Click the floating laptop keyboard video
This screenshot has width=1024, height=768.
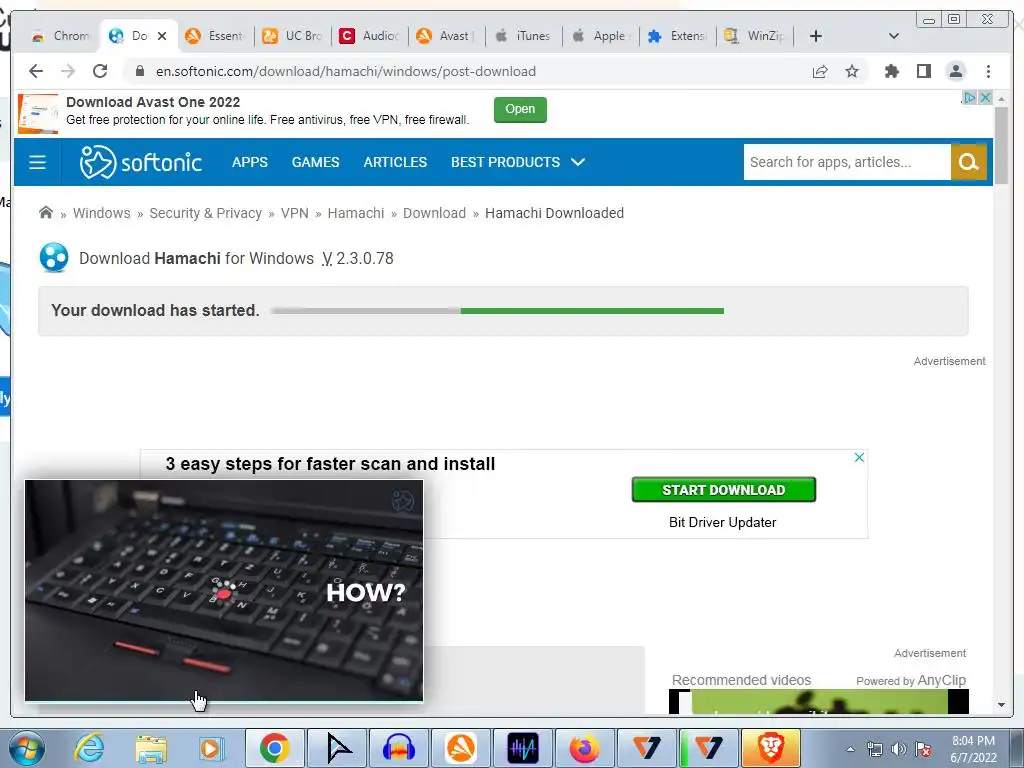(x=224, y=590)
